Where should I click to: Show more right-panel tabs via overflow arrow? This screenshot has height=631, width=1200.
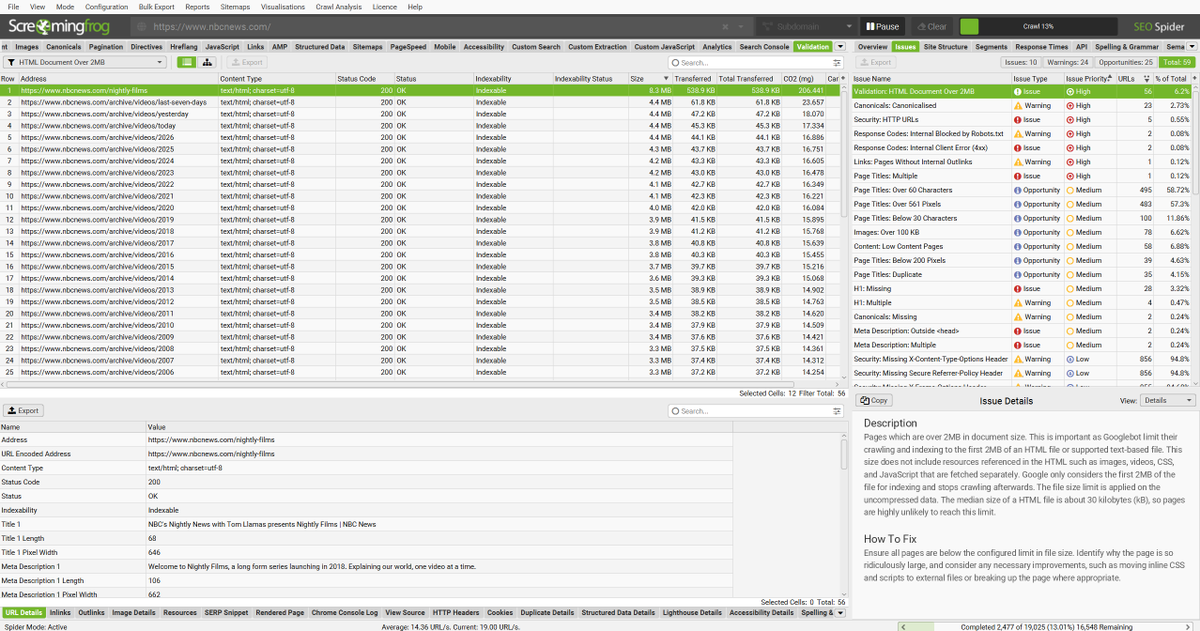coord(1191,46)
